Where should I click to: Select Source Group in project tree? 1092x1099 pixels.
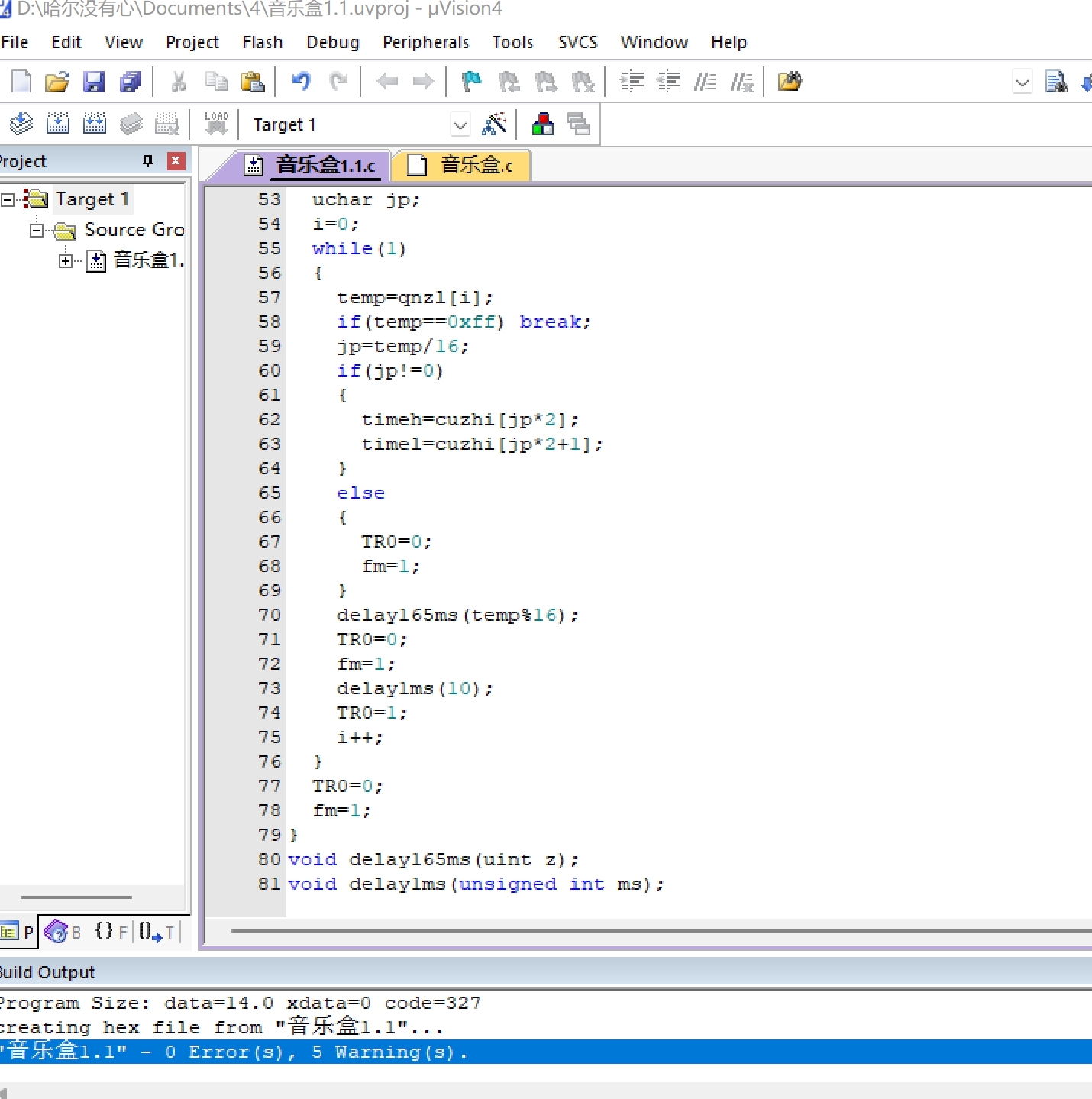pyautogui.click(x=134, y=230)
